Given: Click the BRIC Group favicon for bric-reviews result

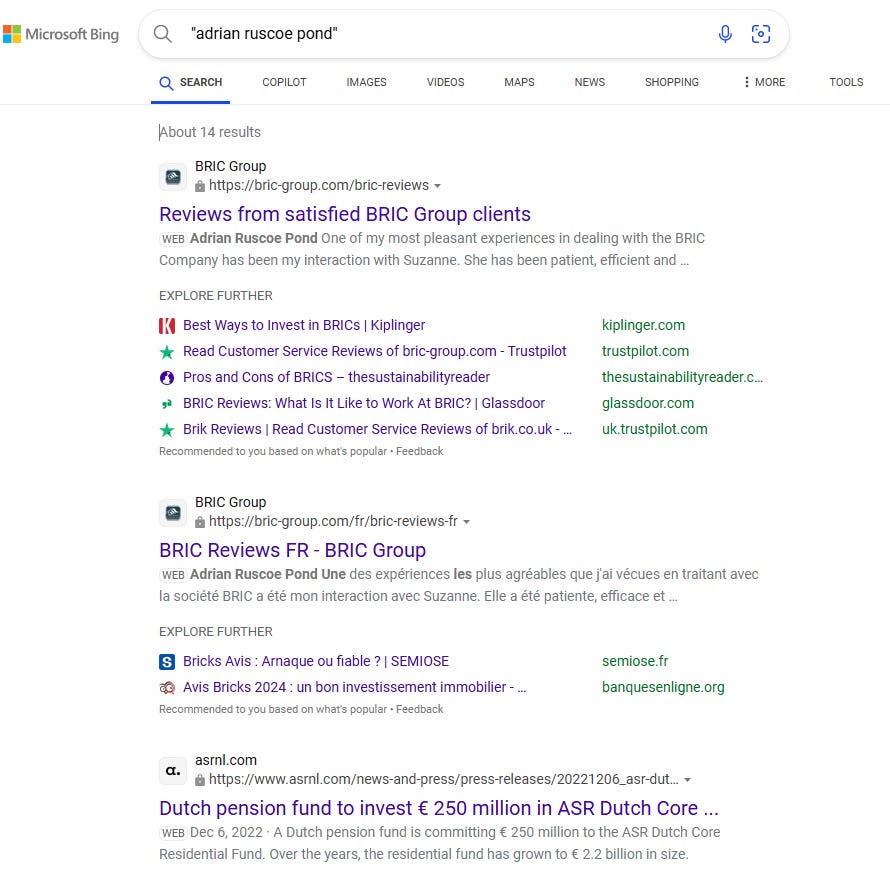Looking at the screenshot, I should (x=173, y=177).
